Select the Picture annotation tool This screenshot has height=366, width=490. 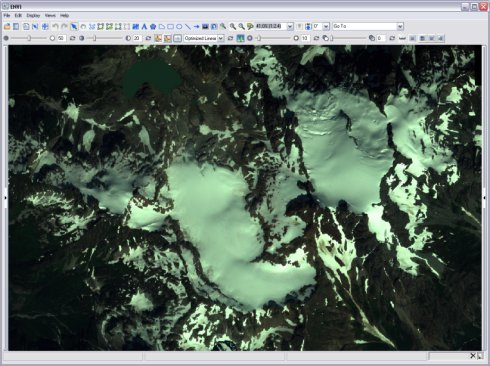pyautogui.click(x=205, y=26)
